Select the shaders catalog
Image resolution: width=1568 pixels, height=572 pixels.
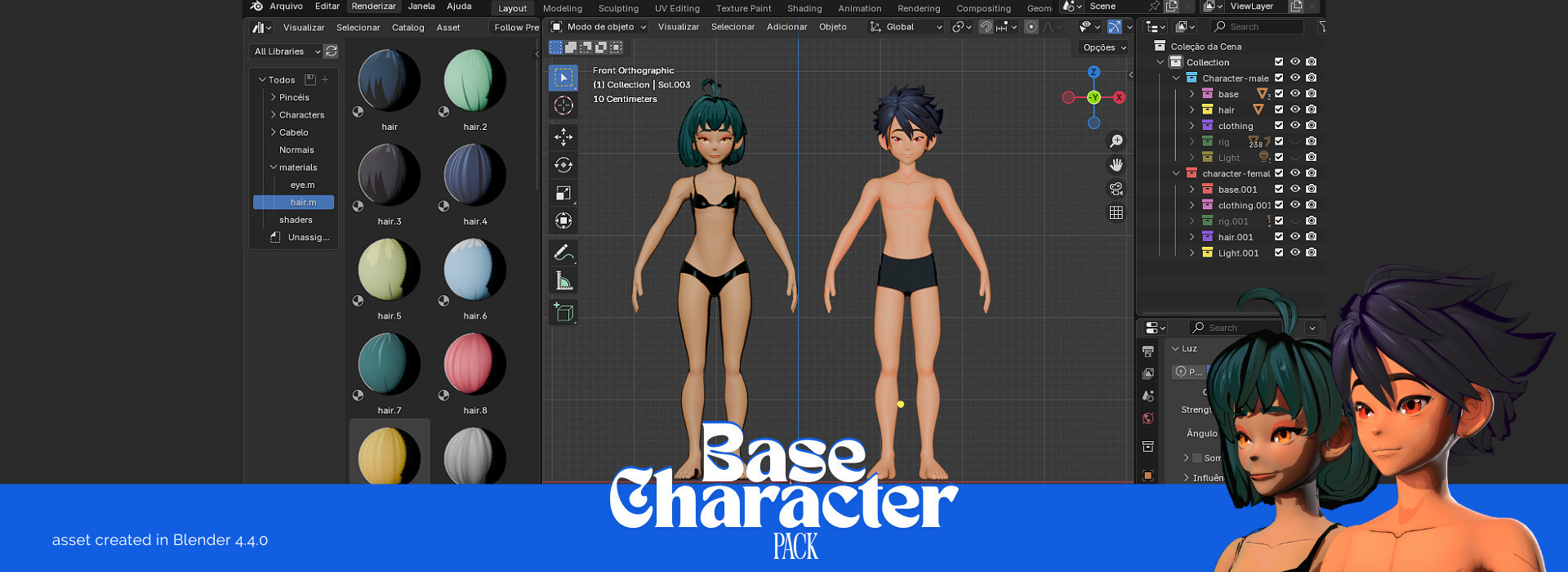point(296,220)
